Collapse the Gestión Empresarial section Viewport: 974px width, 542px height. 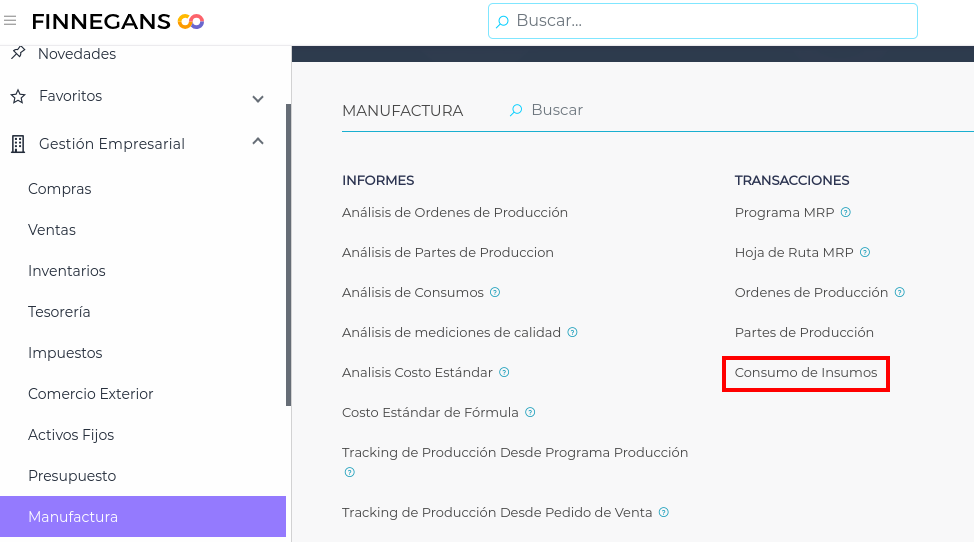258,142
